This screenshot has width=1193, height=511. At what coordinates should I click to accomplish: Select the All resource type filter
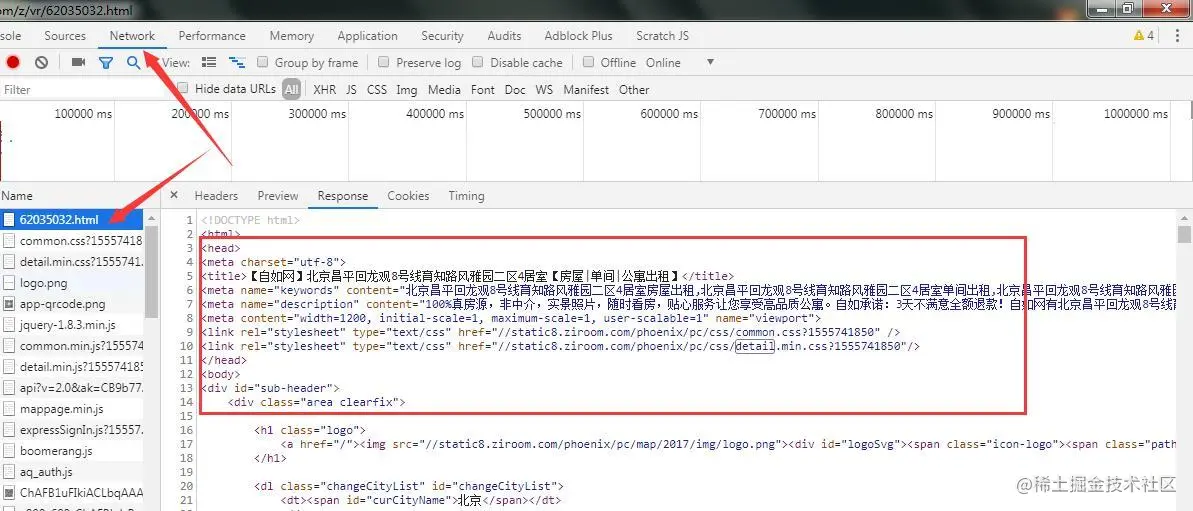pyautogui.click(x=291, y=90)
